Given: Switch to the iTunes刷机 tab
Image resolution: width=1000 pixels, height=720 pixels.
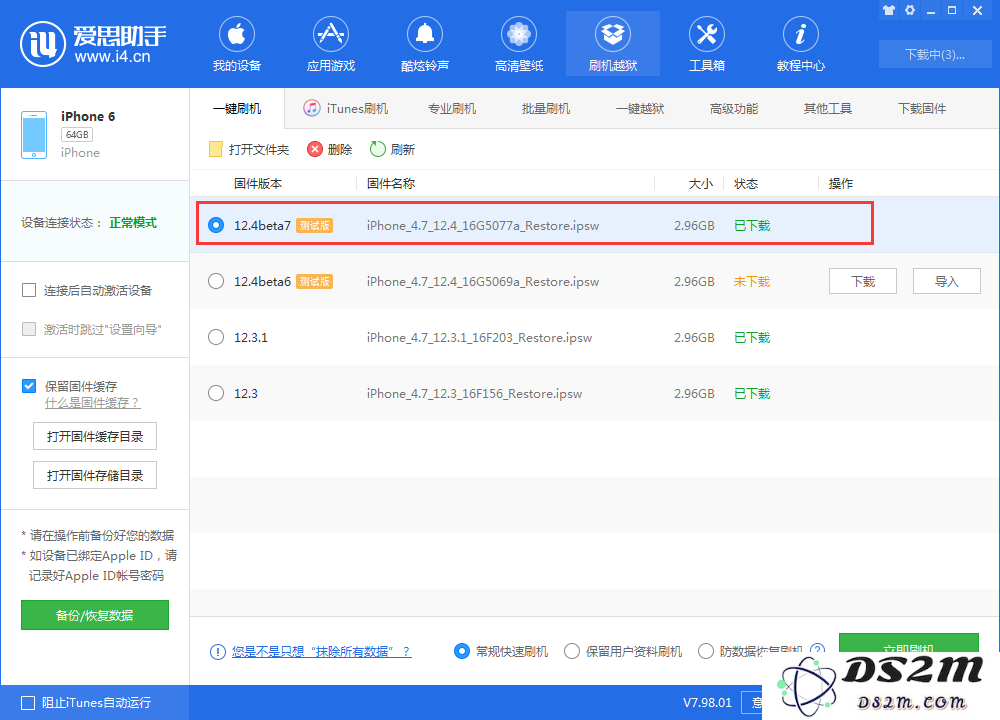Looking at the screenshot, I should pyautogui.click(x=346, y=108).
